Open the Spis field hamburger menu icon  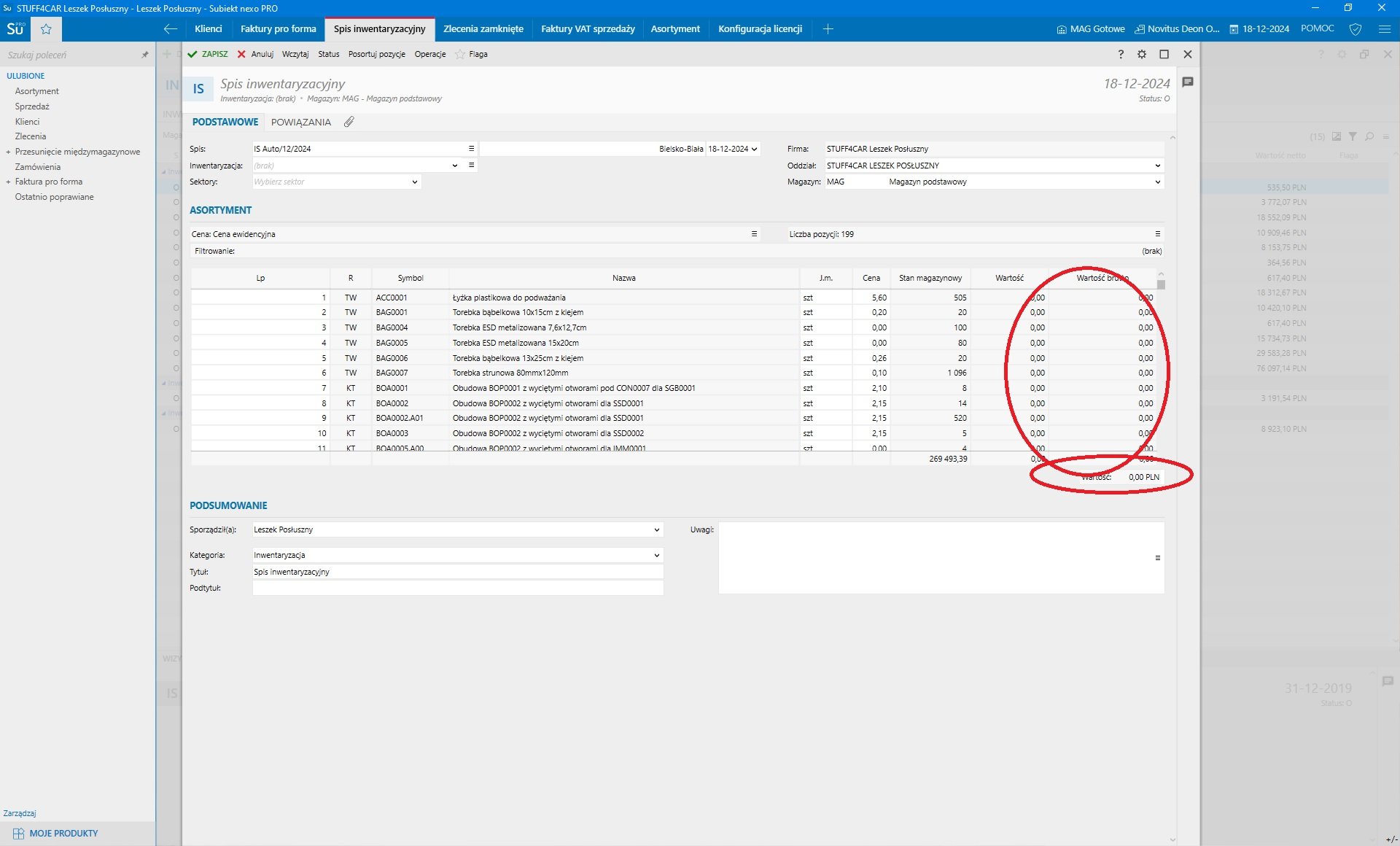tap(471, 148)
